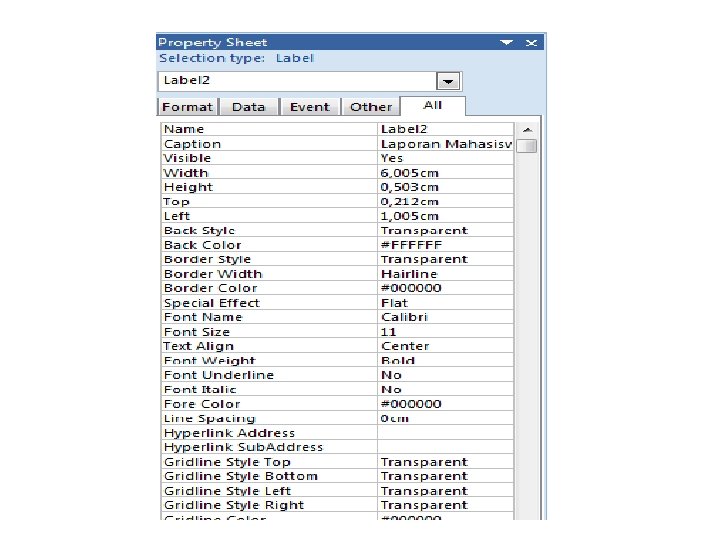This screenshot has height=540, width=720.
Task: Open the Event tab
Action: pos(309,107)
